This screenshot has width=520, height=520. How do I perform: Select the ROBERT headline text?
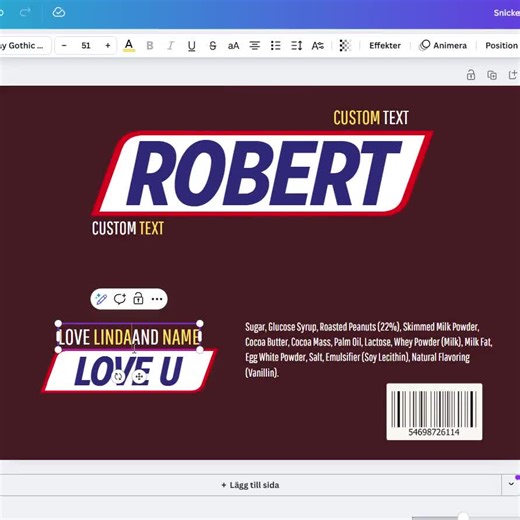click(263, 173)
